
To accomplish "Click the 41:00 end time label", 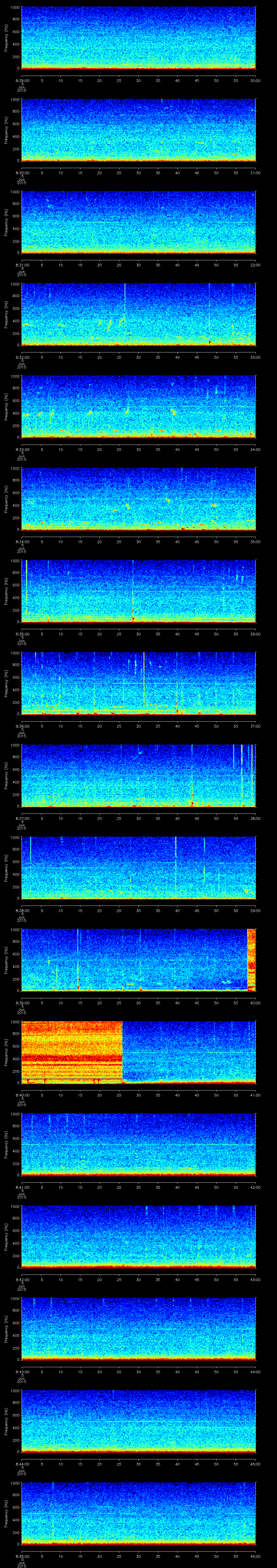I will [x=255, y=1095].
